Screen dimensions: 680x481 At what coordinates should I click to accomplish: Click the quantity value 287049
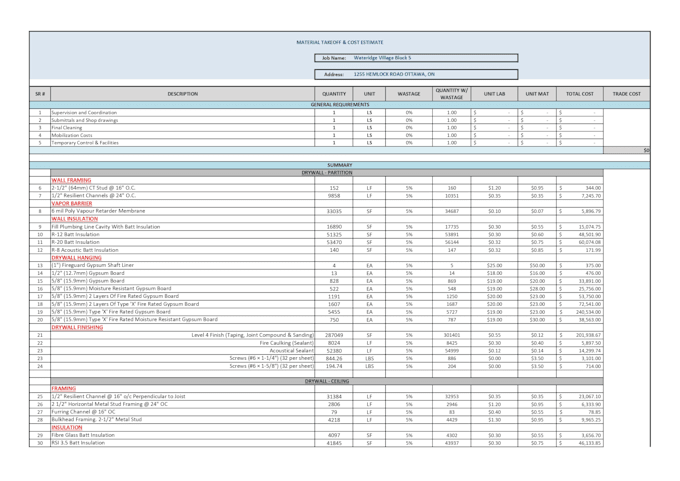334,335
